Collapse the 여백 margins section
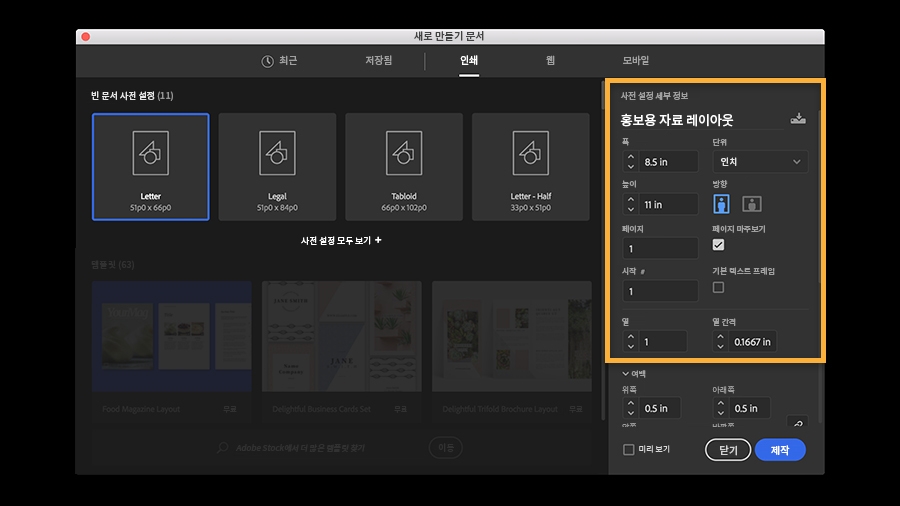Screen dimensions: 900x506 [625, 373]
